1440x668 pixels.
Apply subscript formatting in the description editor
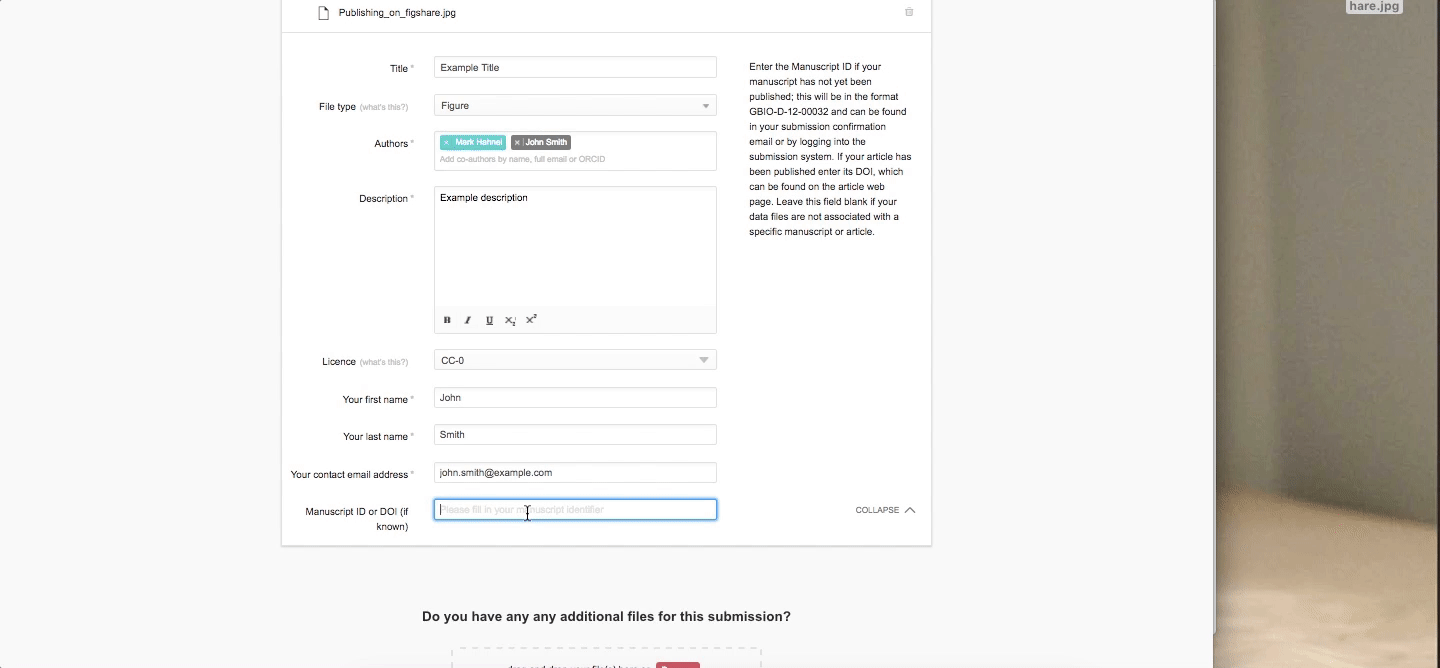[510, 320]
